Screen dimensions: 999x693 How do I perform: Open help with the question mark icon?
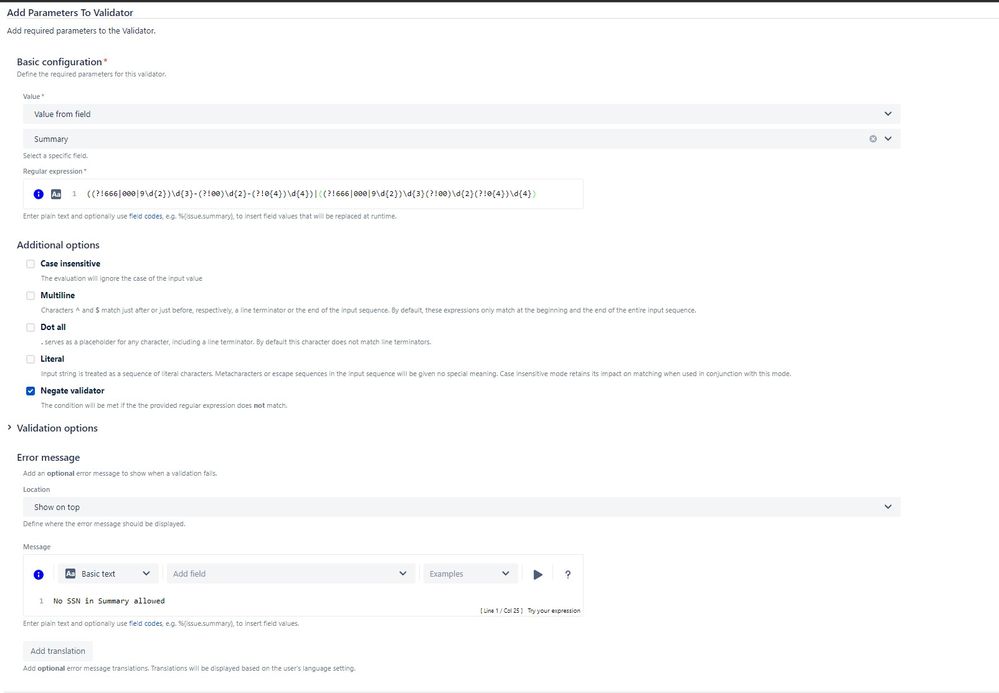click(x=568, y=575)
